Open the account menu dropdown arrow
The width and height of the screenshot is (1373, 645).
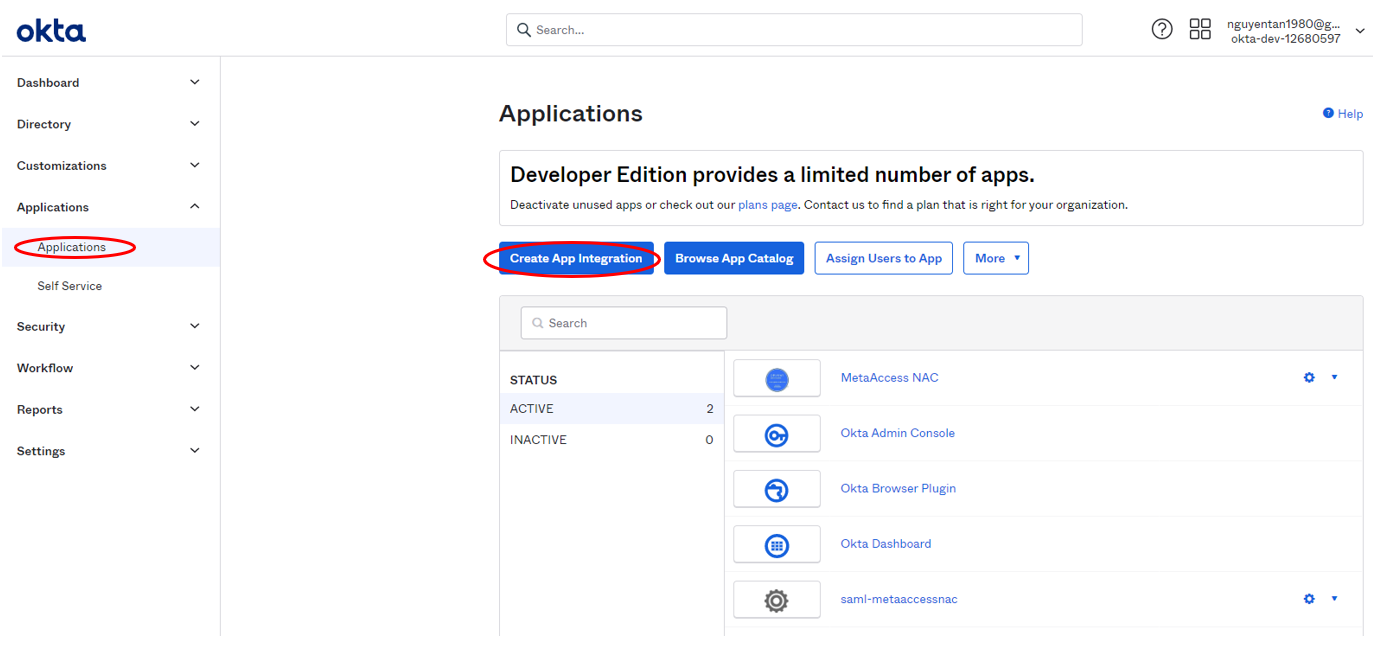click(x=1360, y=31)
